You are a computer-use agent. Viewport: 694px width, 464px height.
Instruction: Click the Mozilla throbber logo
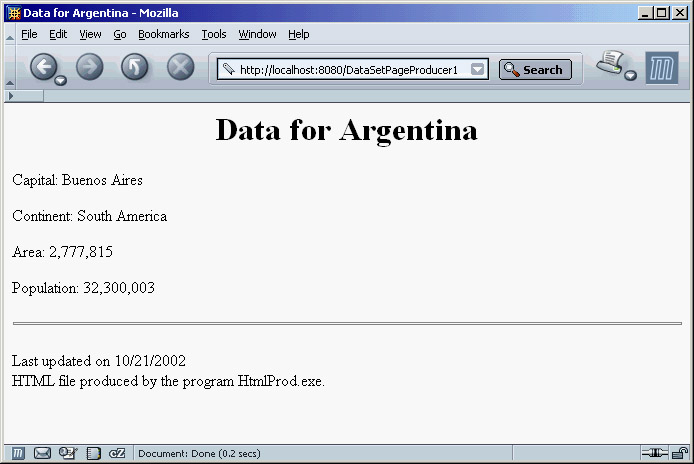tap(661, 69)
